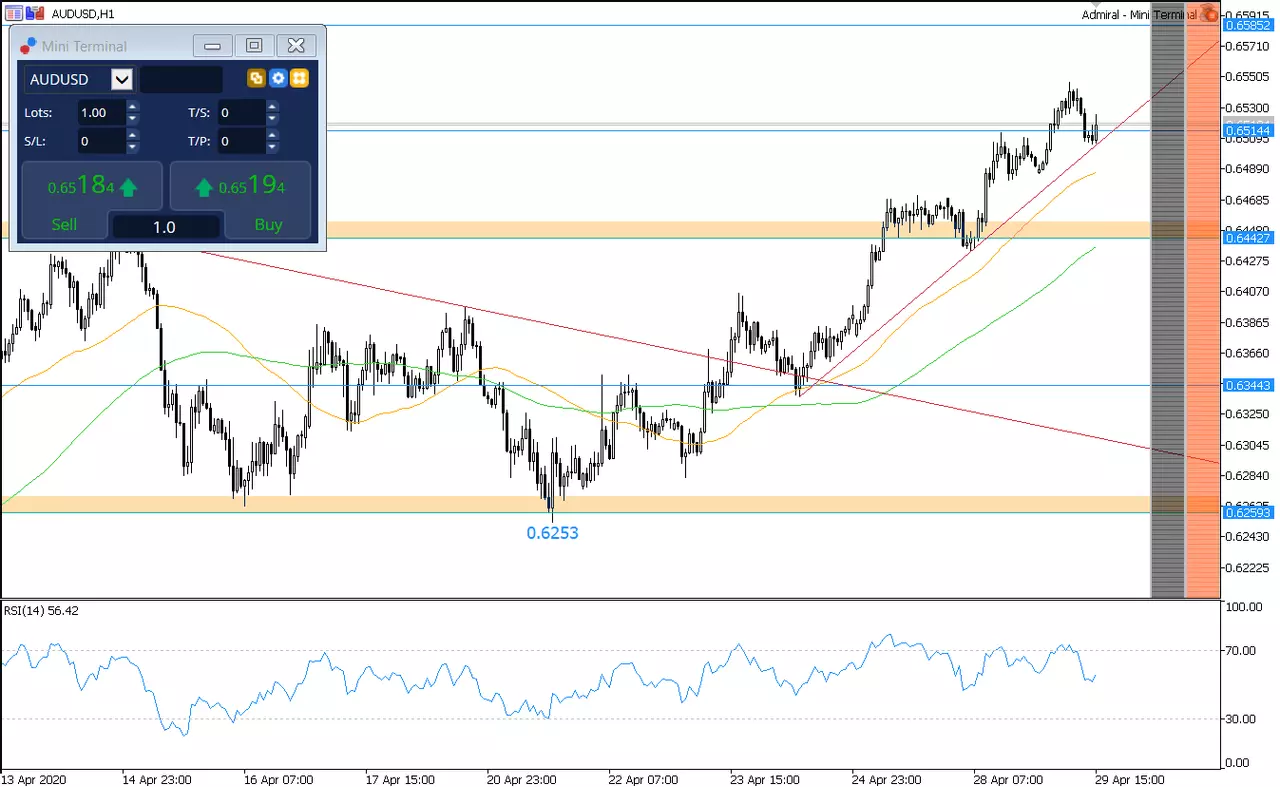
Task: Click the 29 Apr 15:00 time label
Action: 1128,779
